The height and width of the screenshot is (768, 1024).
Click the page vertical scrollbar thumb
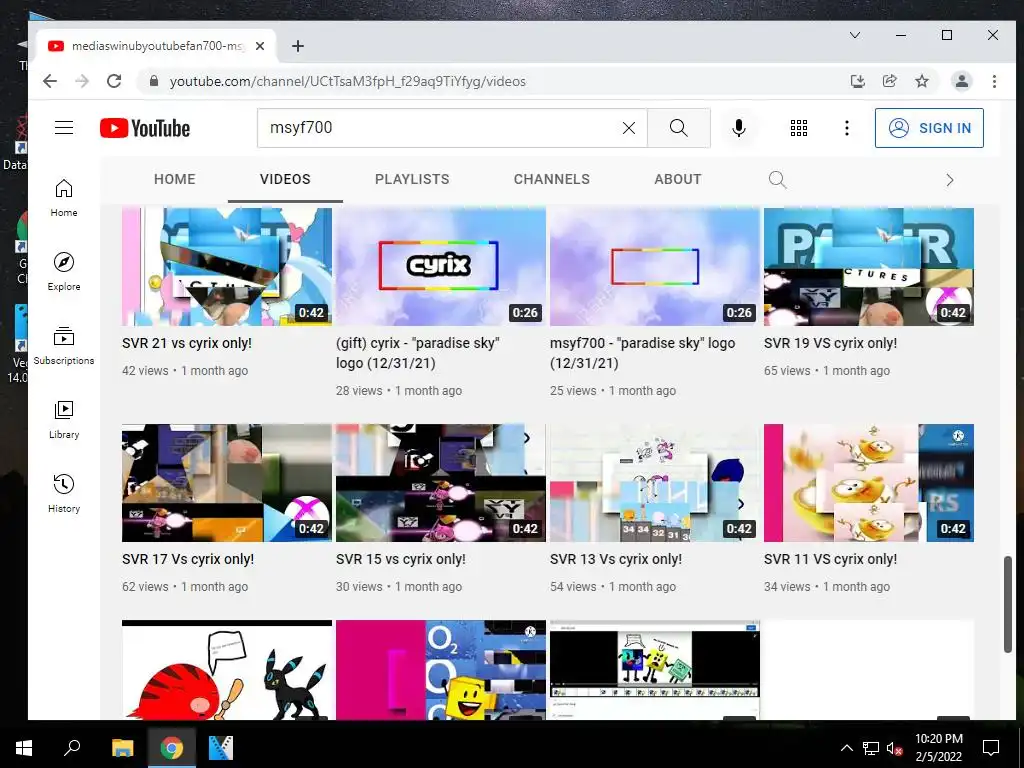1008,604
